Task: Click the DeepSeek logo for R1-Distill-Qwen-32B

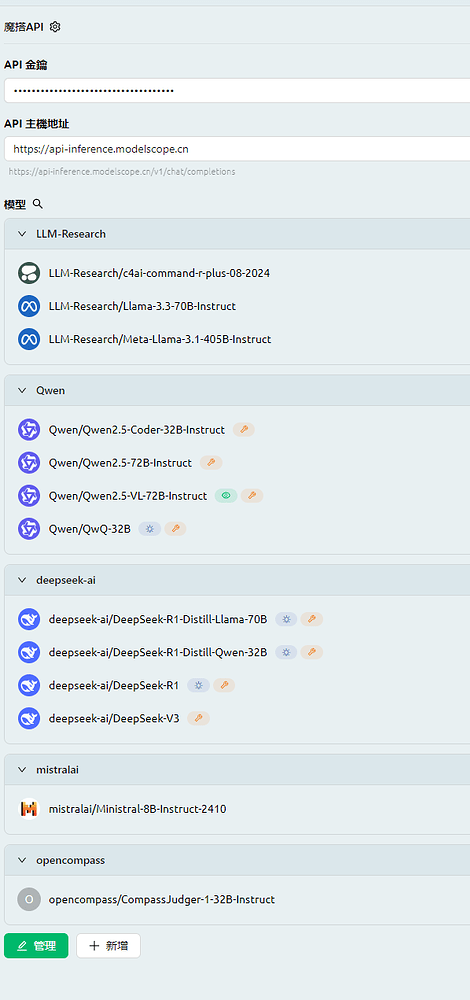Action: (x=29, y=652)
